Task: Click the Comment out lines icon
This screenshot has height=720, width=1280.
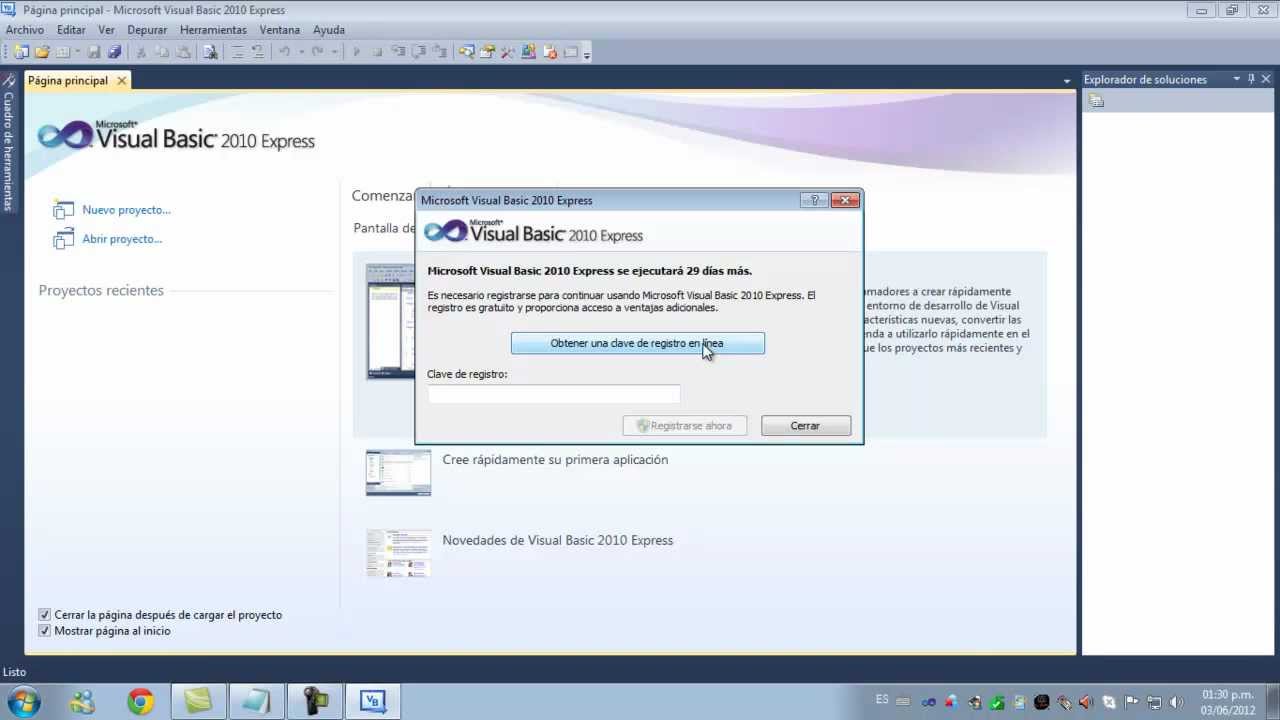Action: (x=238, y=51)
